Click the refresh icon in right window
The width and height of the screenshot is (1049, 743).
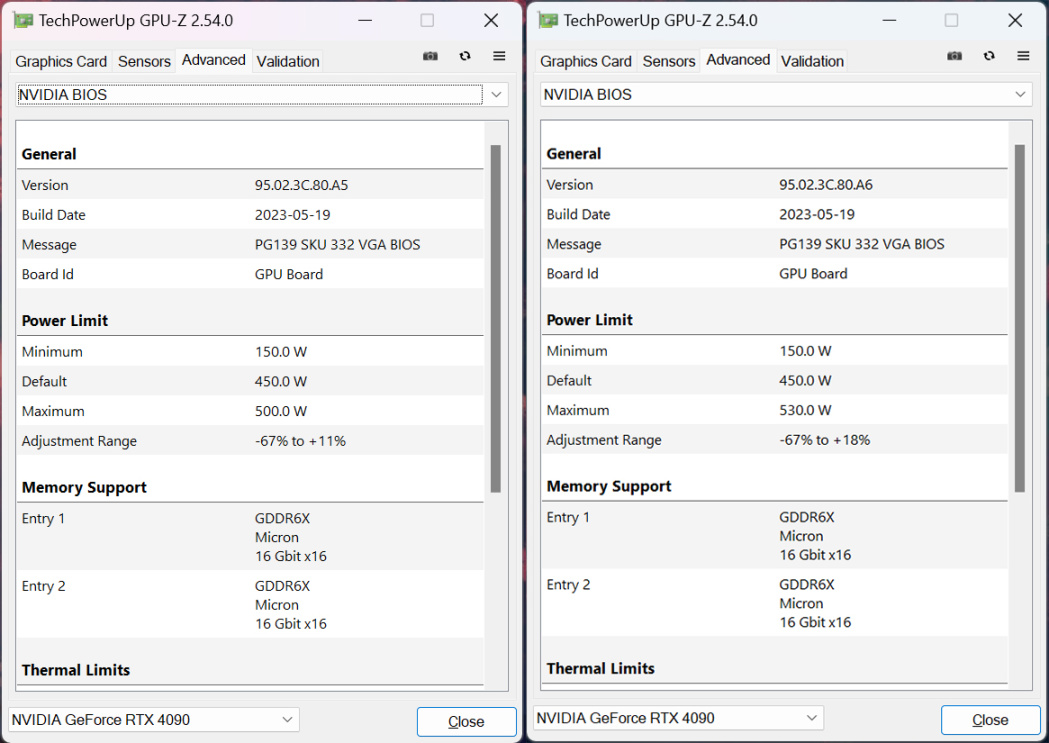click(x=989, y=57)
